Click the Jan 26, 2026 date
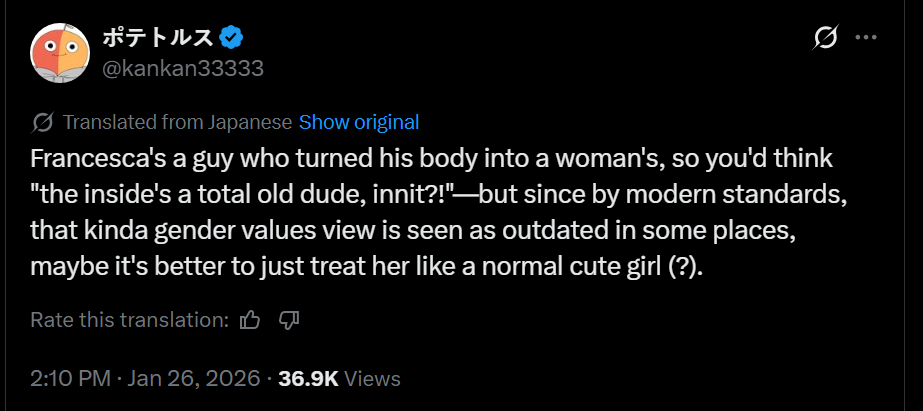This screenshot has width=923, height=411. (x=192, y=378)
